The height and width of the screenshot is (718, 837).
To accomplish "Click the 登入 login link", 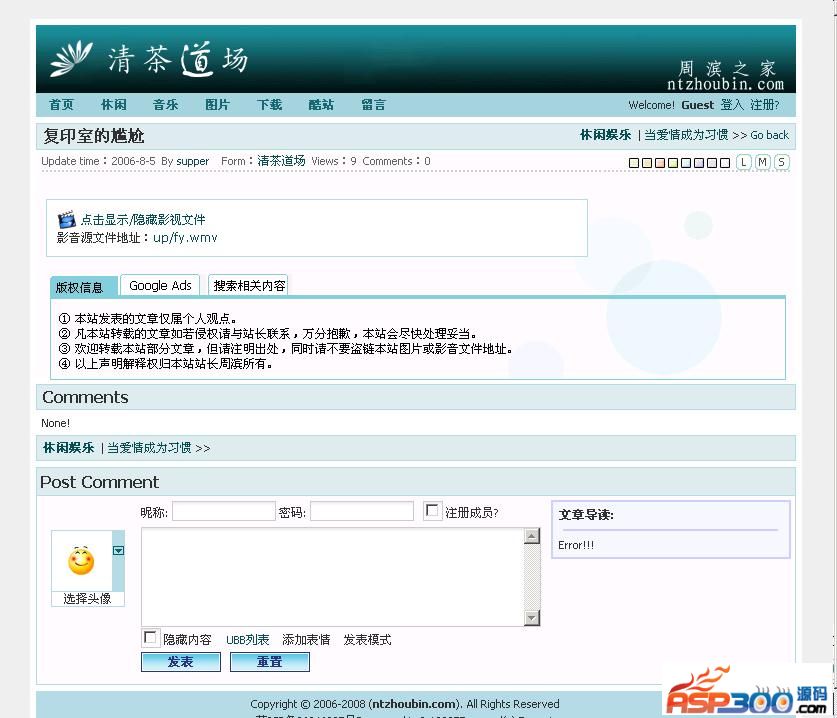I will point(732,105).
